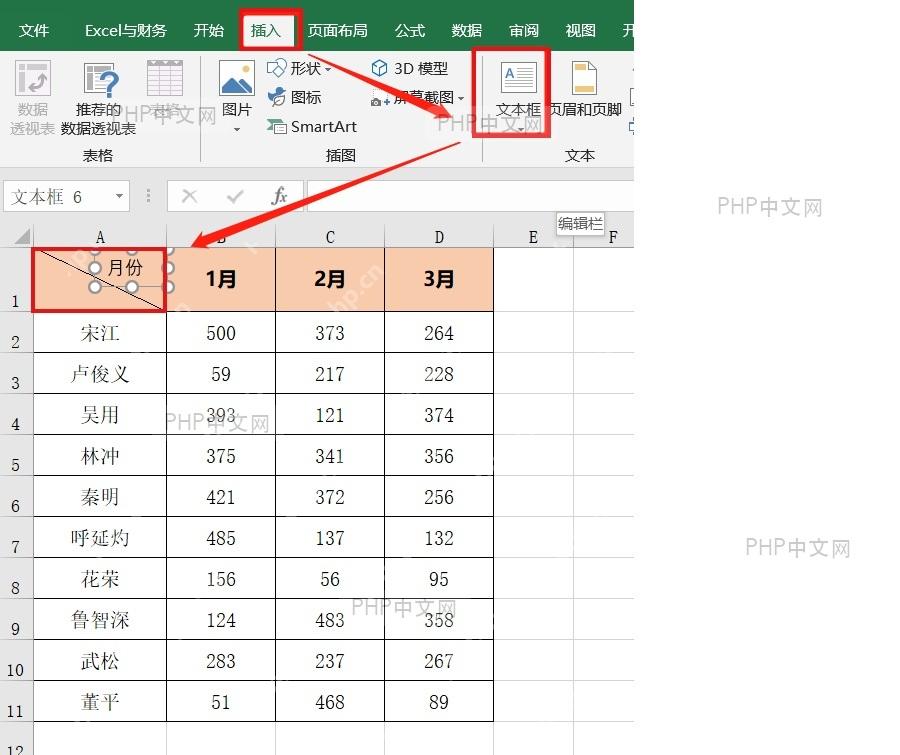The width and height of the screenshot is (900, 755).
Task: Click Recommended PivotTables (推荐的数据透视表) icon
Action: [101, 80]
